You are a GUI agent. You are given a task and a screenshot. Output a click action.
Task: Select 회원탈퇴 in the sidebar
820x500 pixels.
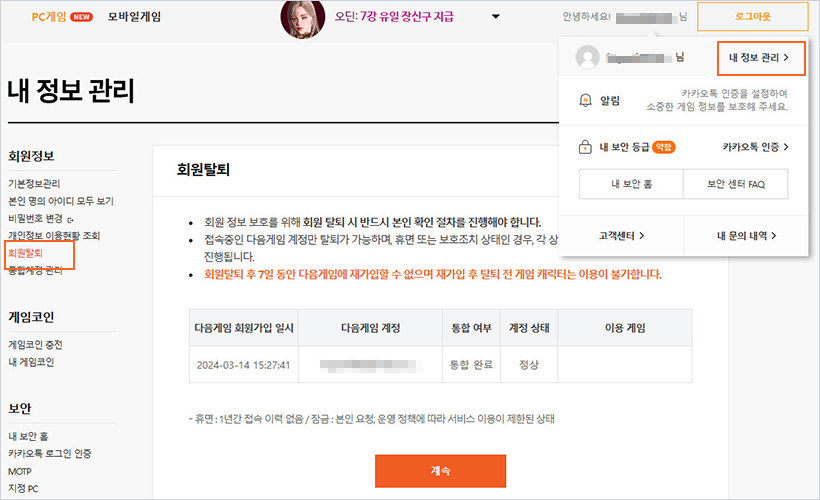25,253
